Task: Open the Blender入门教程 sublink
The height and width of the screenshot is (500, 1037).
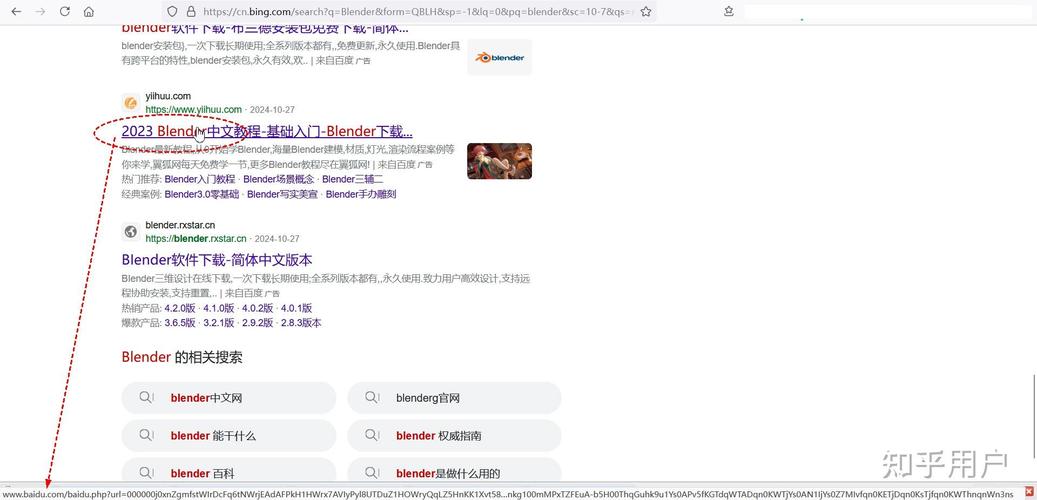Action: (x=200, y=179)
